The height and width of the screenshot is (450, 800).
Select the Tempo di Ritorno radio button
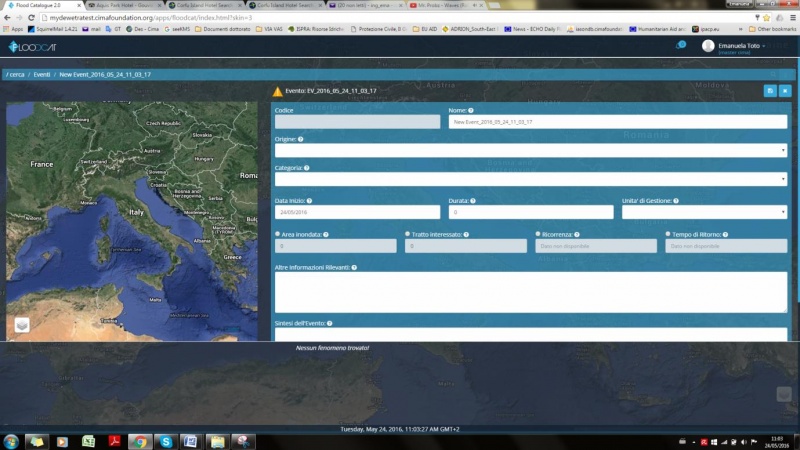[x=668, y=234]
